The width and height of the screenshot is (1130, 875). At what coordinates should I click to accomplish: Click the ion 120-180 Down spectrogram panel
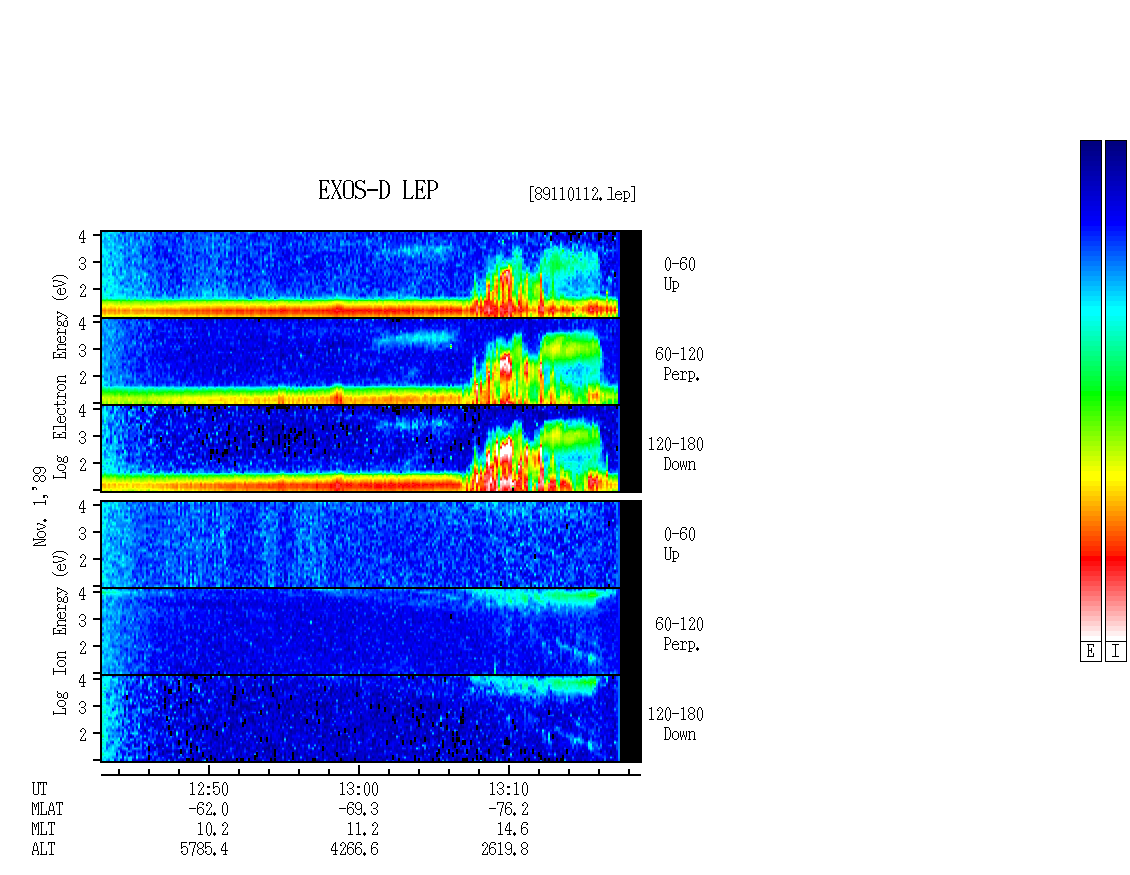[371, 719]
